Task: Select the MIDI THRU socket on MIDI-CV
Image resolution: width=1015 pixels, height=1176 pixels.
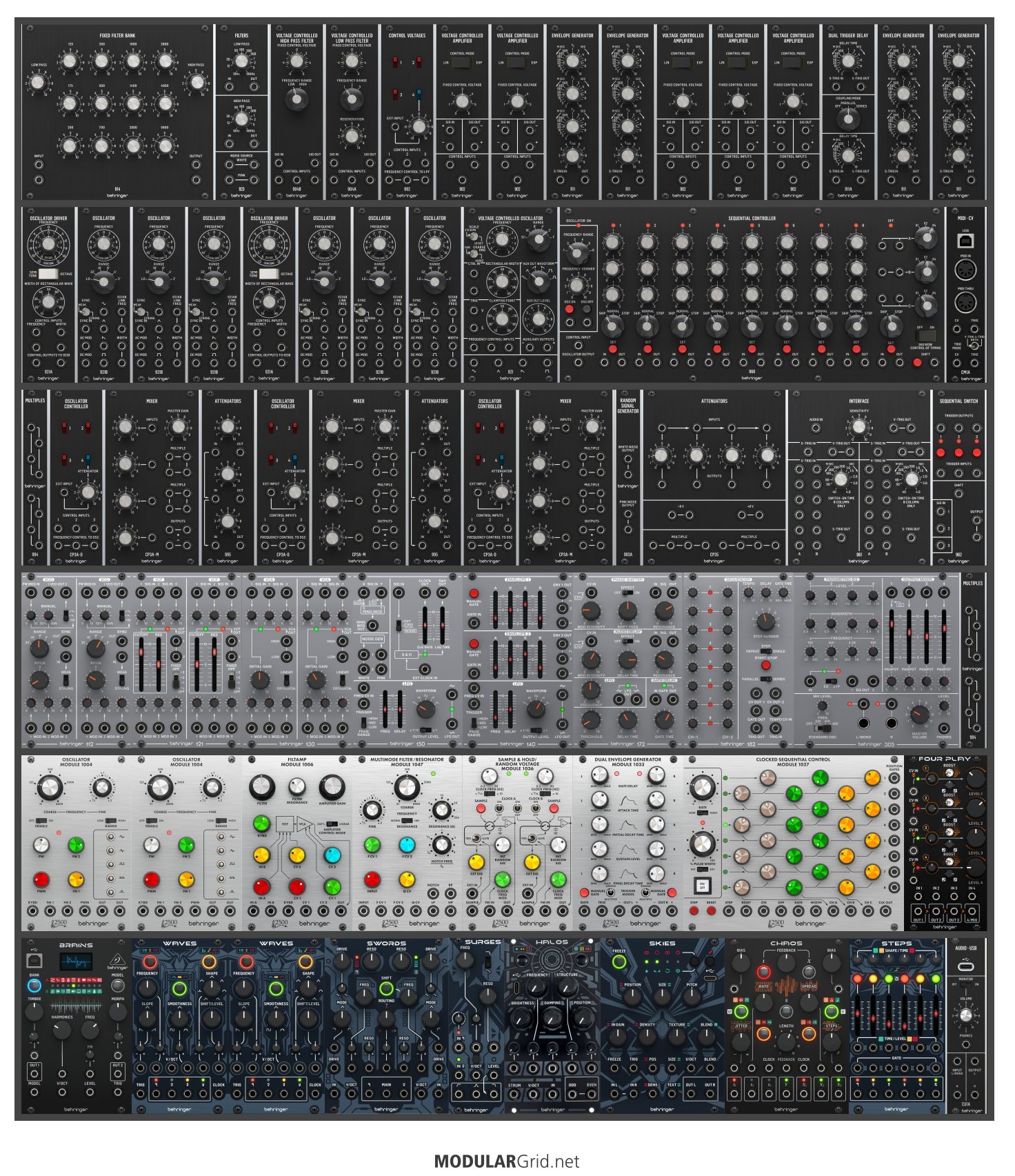Action: pos(965,302)
